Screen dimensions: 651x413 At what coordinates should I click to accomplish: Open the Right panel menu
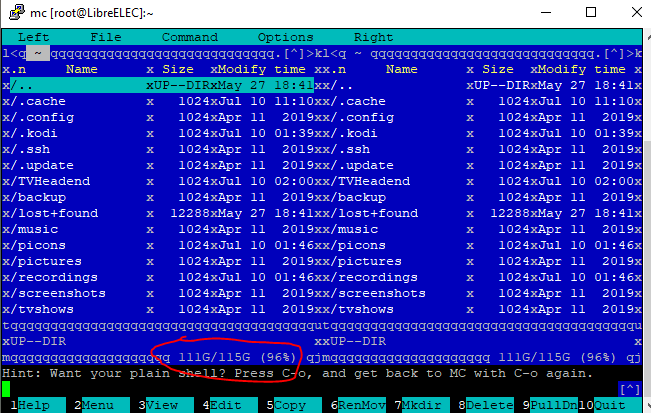[x=373, y=37]
